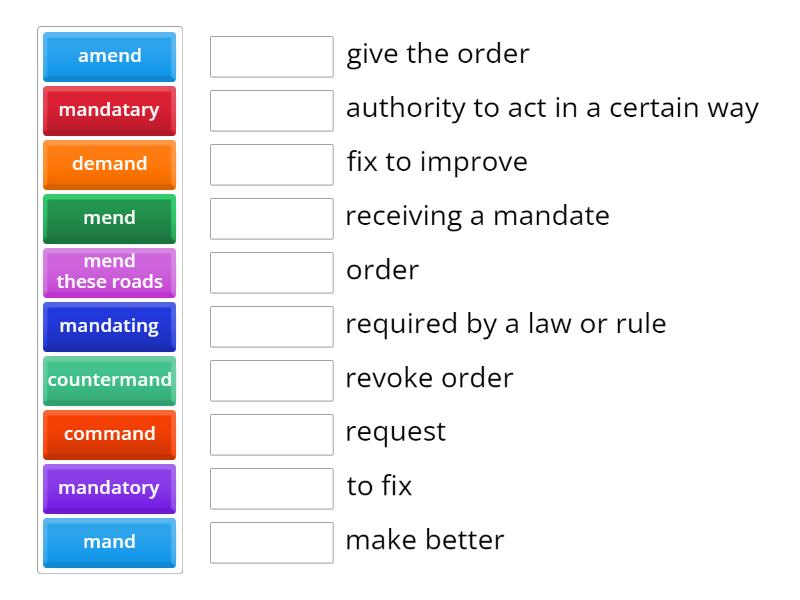Select the 'mandatary' word tile
The height and width of the screenshot is (600, 800).
(x=109, y=111)
